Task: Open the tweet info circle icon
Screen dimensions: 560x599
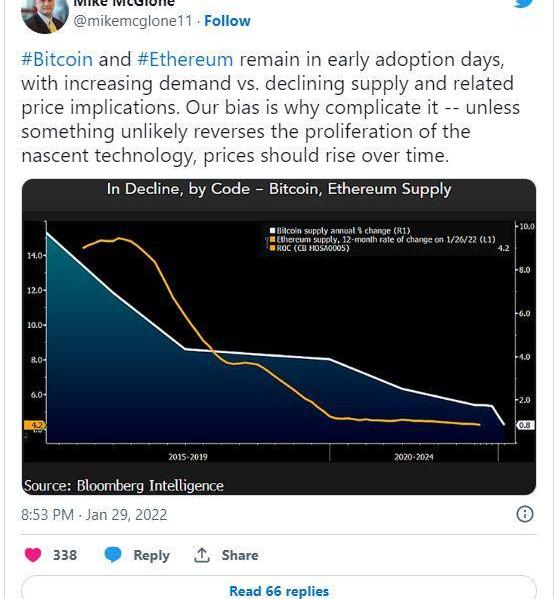Action: 524,514
